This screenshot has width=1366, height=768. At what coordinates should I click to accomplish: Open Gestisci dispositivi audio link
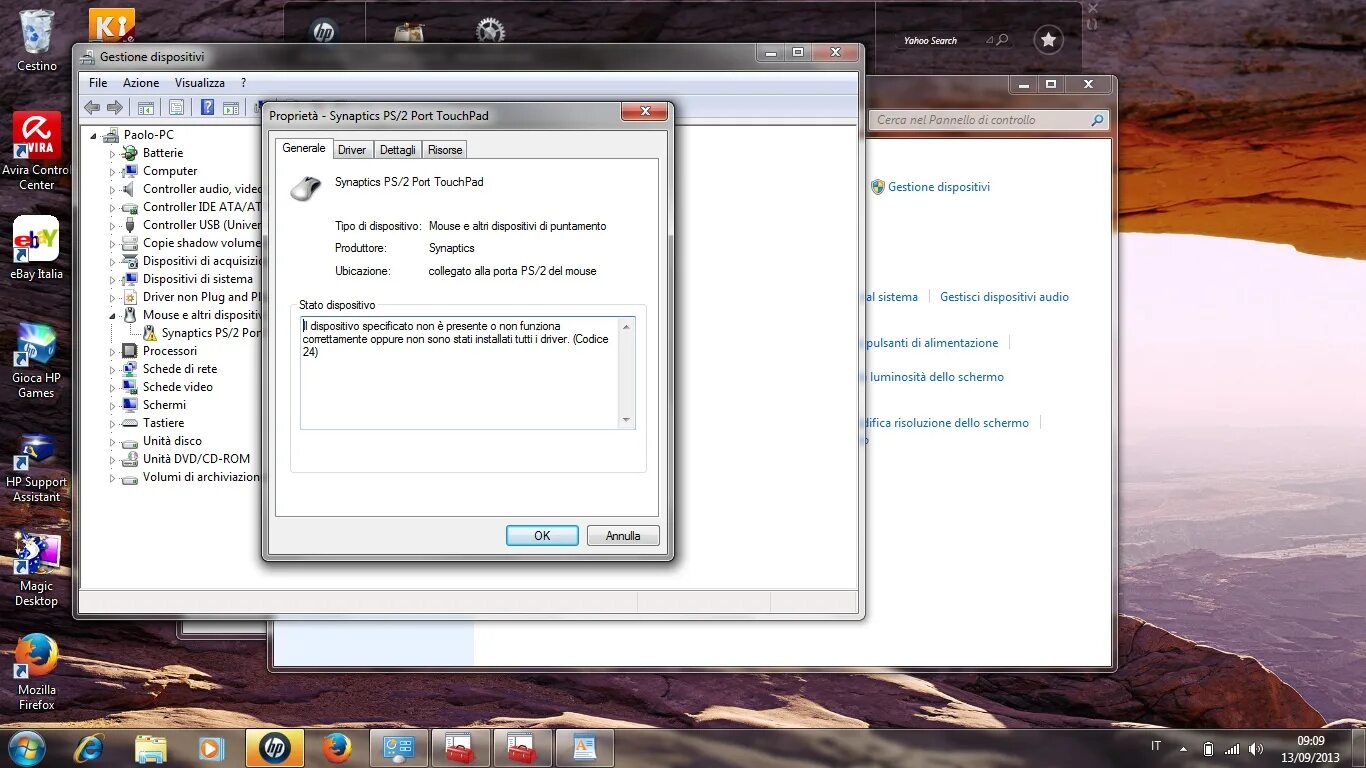point(1004,297)
